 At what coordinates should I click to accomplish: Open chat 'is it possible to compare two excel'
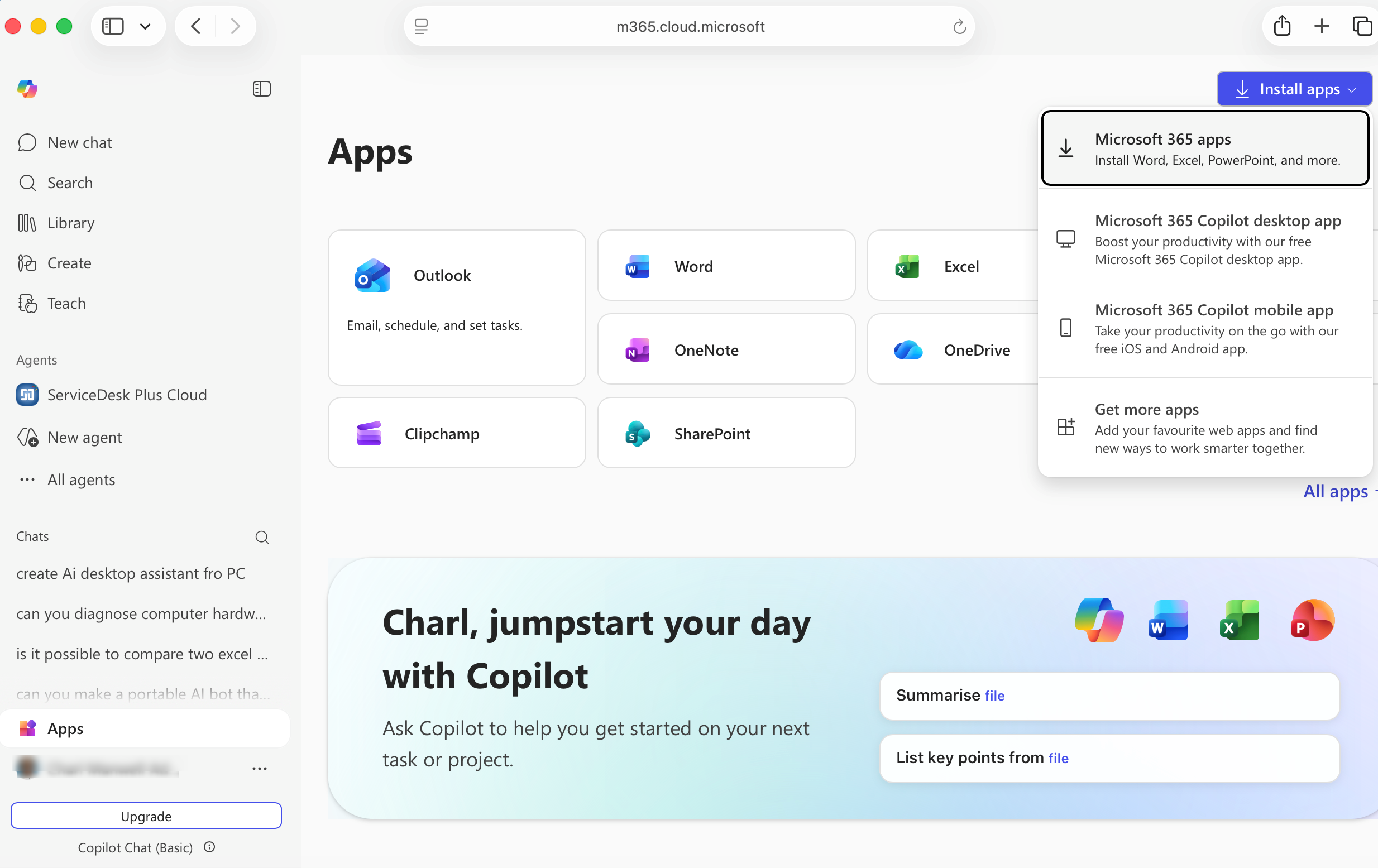(x=142, y=654)
